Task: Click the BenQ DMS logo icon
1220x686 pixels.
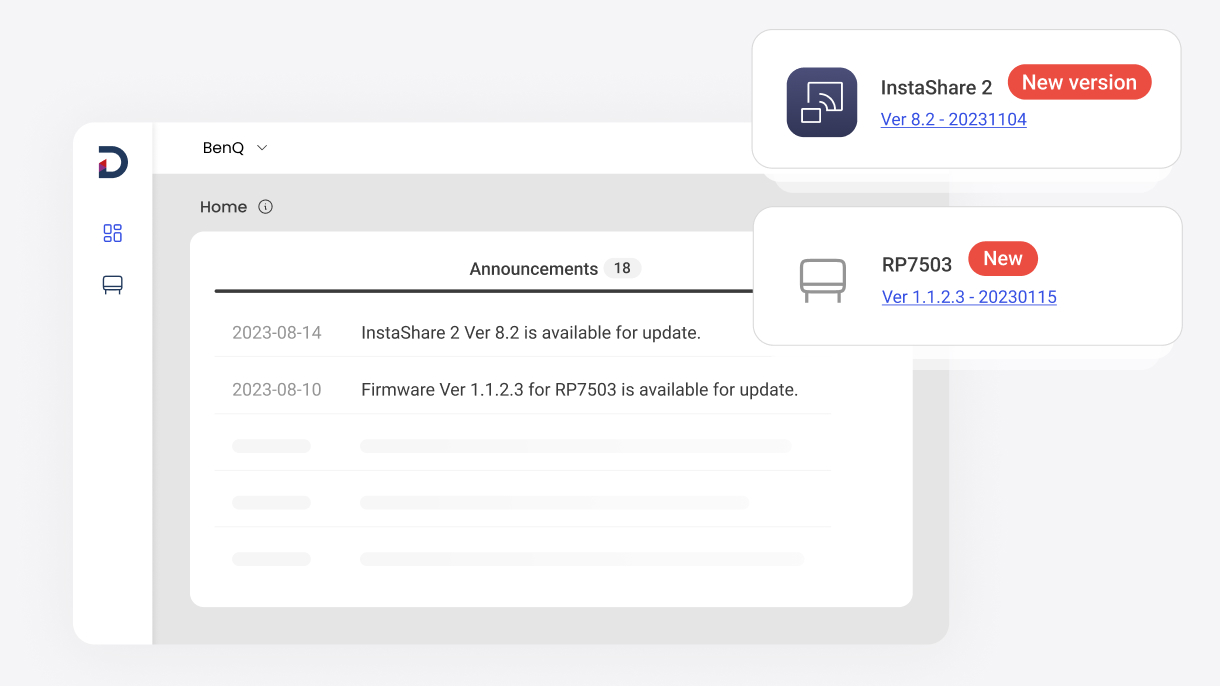Action: point(113,162)
